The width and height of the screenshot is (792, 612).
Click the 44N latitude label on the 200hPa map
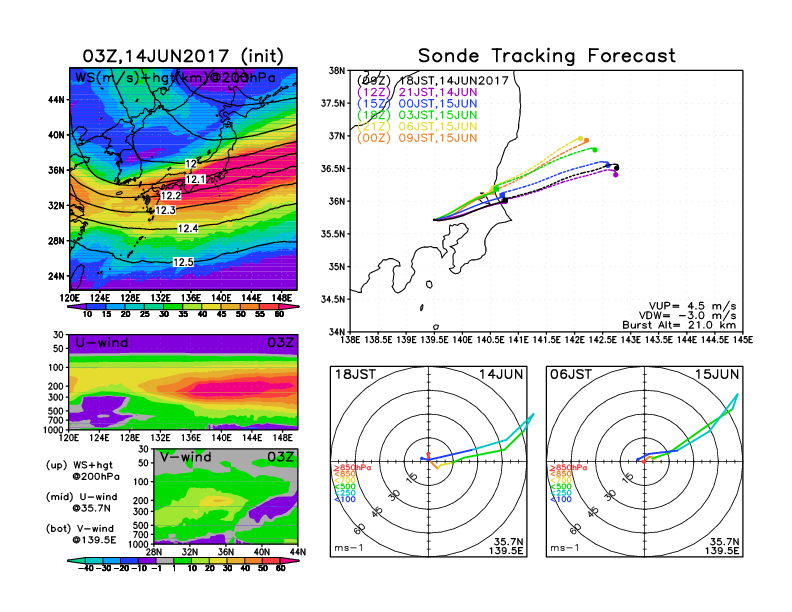(x=57, y=99)
